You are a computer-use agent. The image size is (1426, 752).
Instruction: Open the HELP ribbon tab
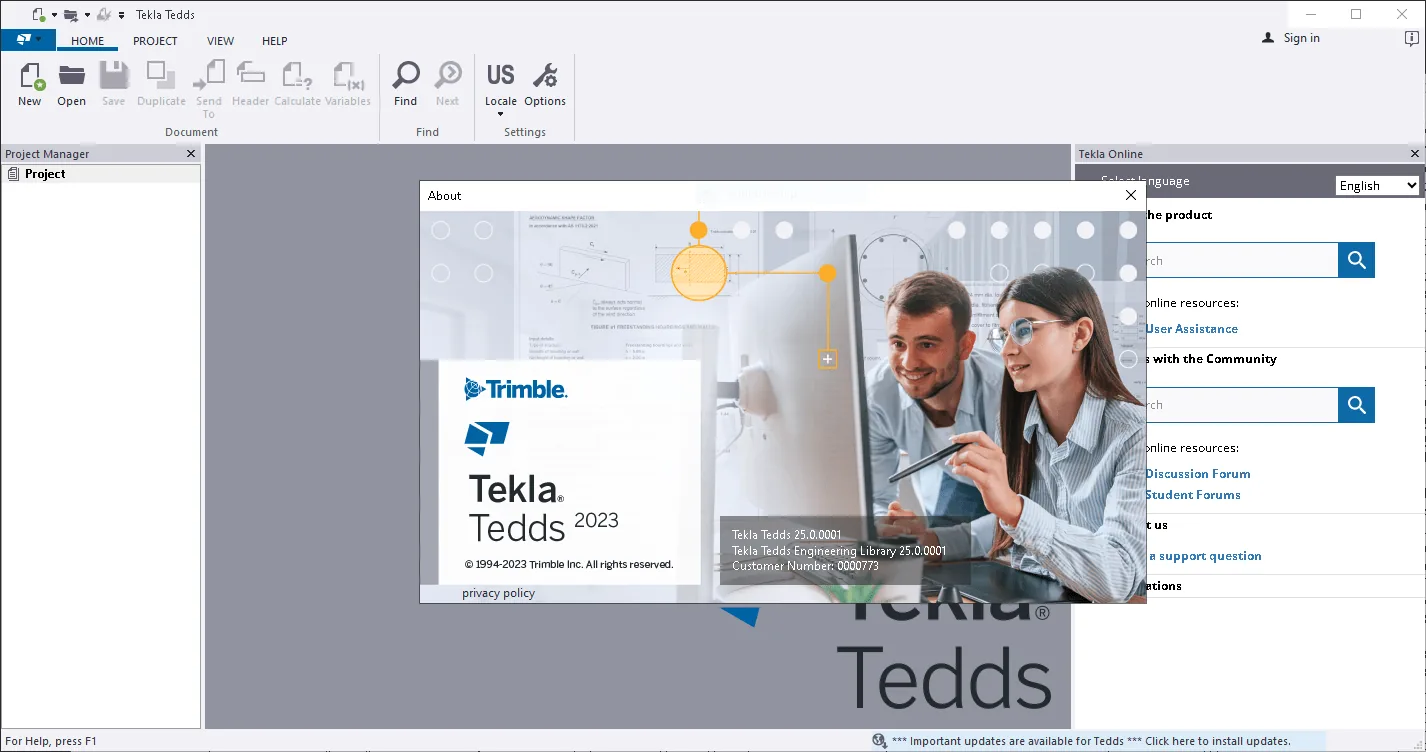(275, 41)
